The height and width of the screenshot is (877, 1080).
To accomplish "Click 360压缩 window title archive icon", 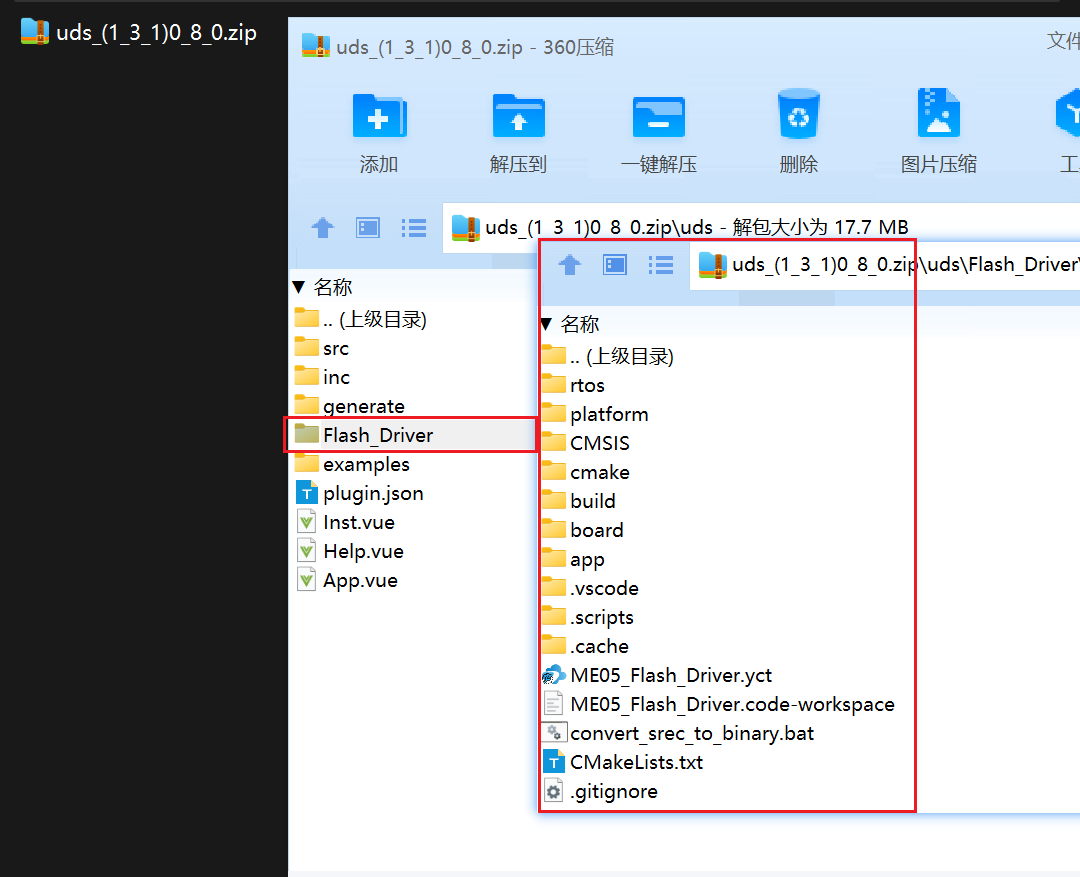I will click(x=315, y=45).
